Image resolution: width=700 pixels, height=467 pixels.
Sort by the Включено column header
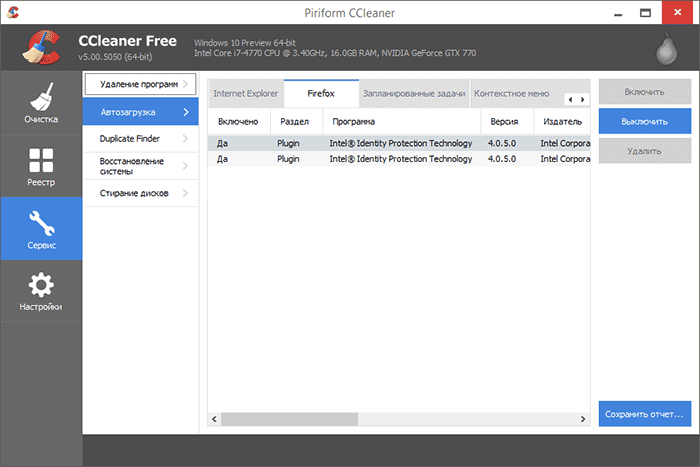[x=239, y=121]
